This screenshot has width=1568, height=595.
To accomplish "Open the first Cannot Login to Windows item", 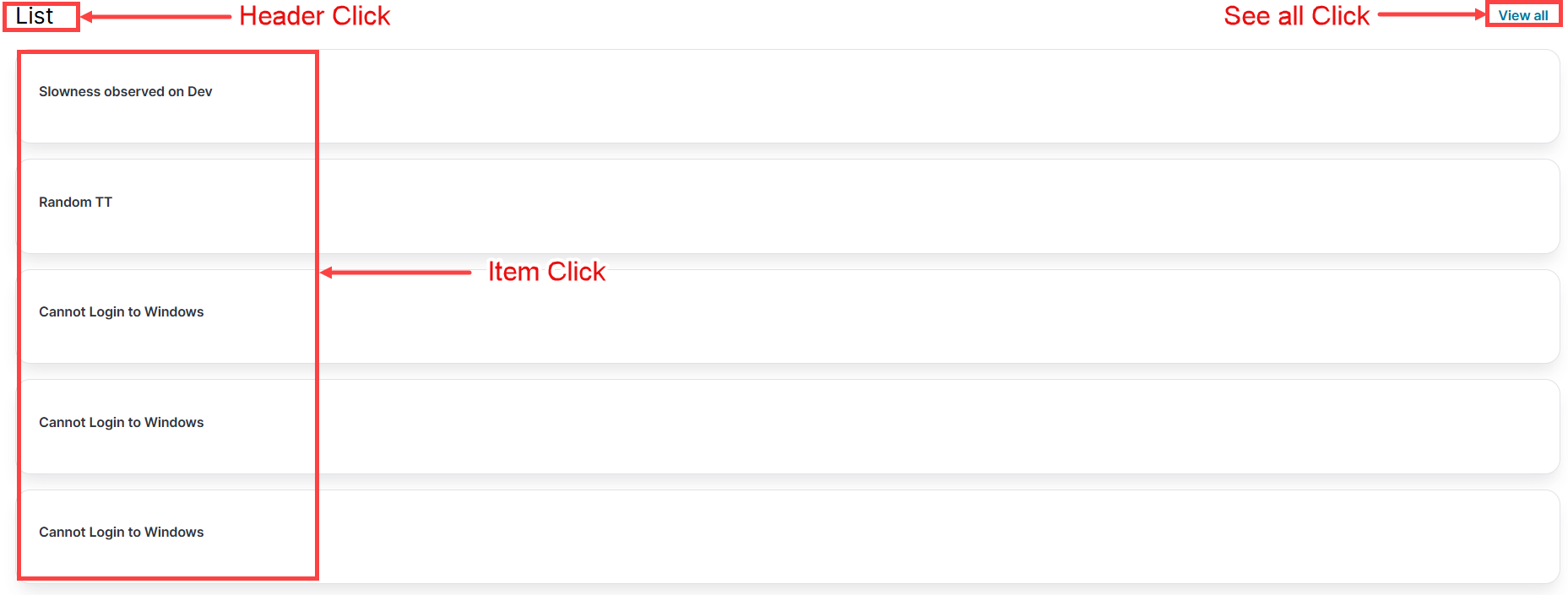I will (121, 312).
